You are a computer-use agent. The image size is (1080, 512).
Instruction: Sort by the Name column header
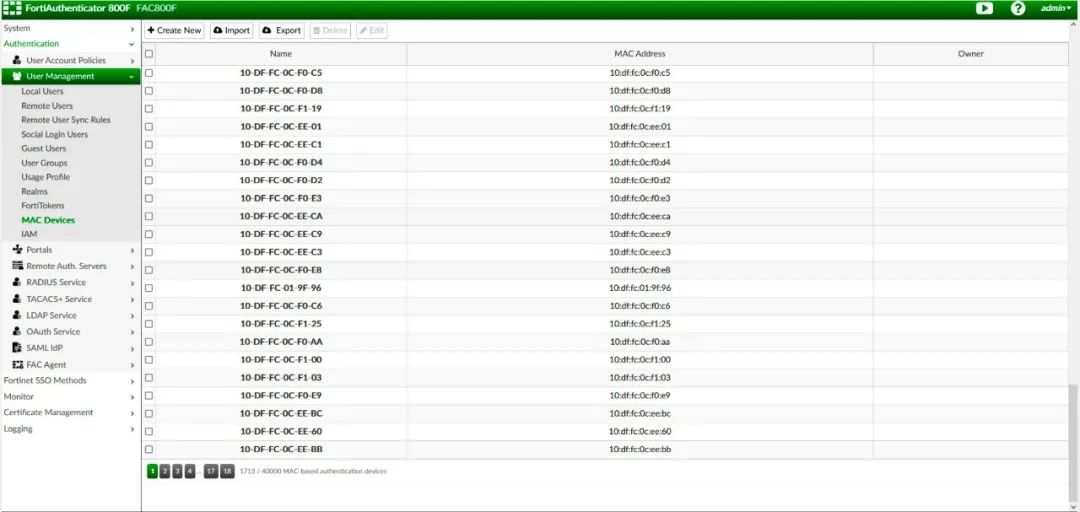coord(281,54)
